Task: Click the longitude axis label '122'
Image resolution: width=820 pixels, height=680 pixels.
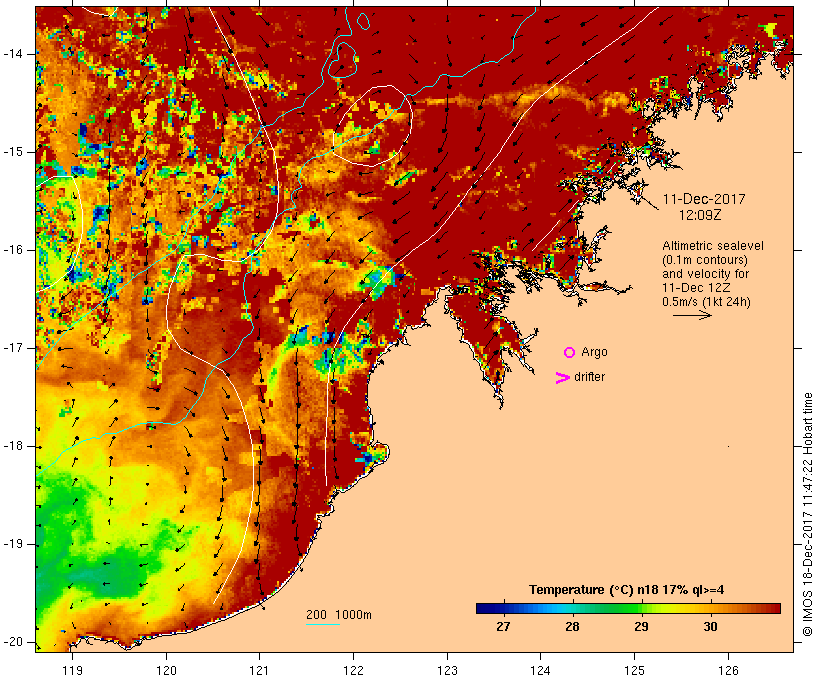Action: pos(354,670)
